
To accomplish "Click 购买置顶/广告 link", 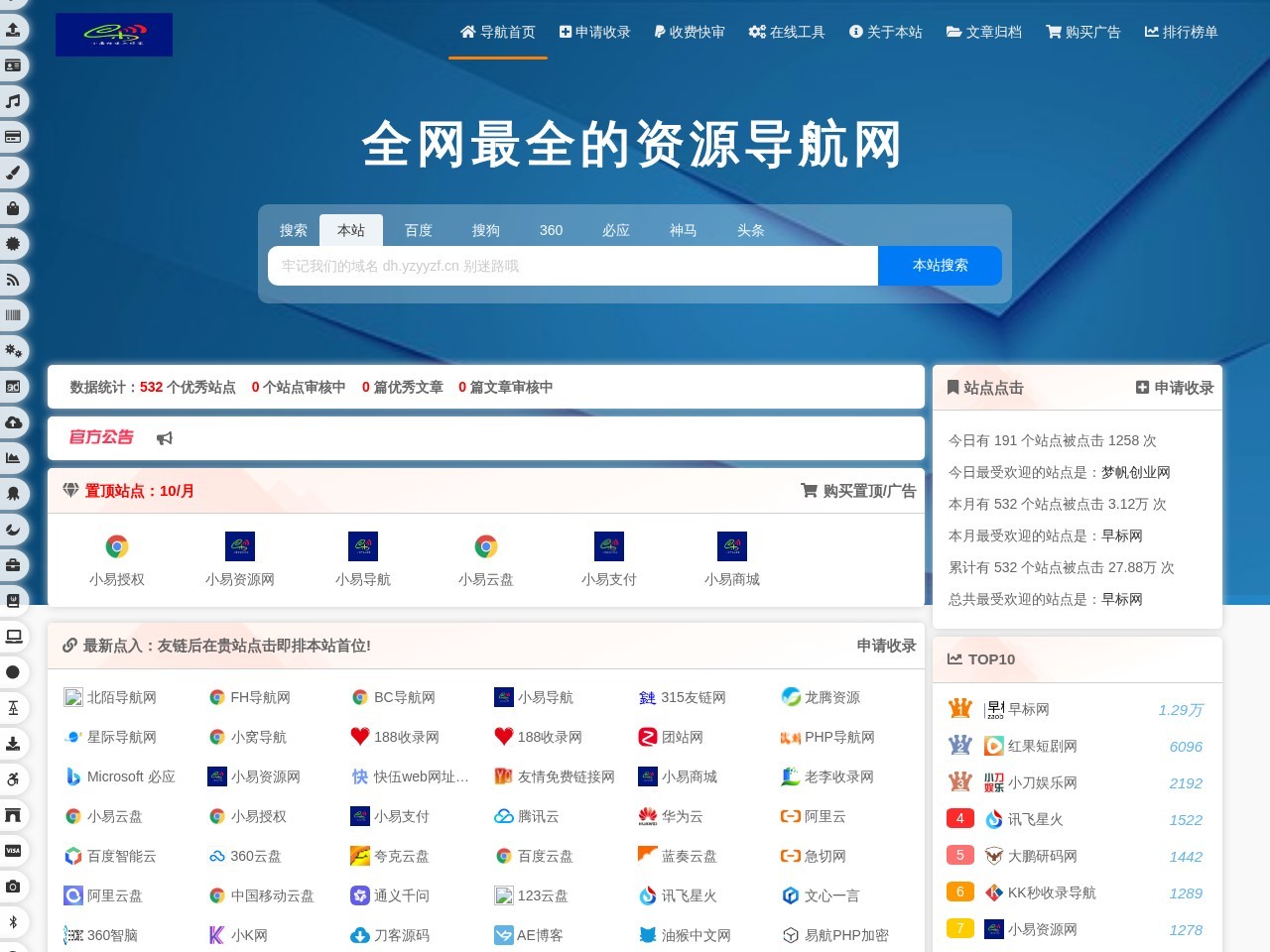I will click(858, 491).
